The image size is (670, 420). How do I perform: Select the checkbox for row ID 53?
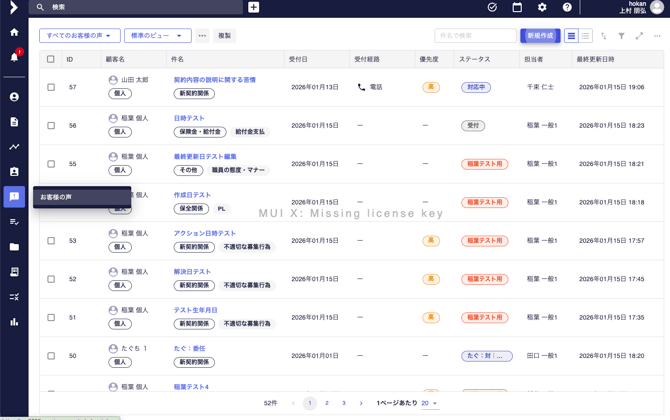pyautogui.click(x=51, y=241)
